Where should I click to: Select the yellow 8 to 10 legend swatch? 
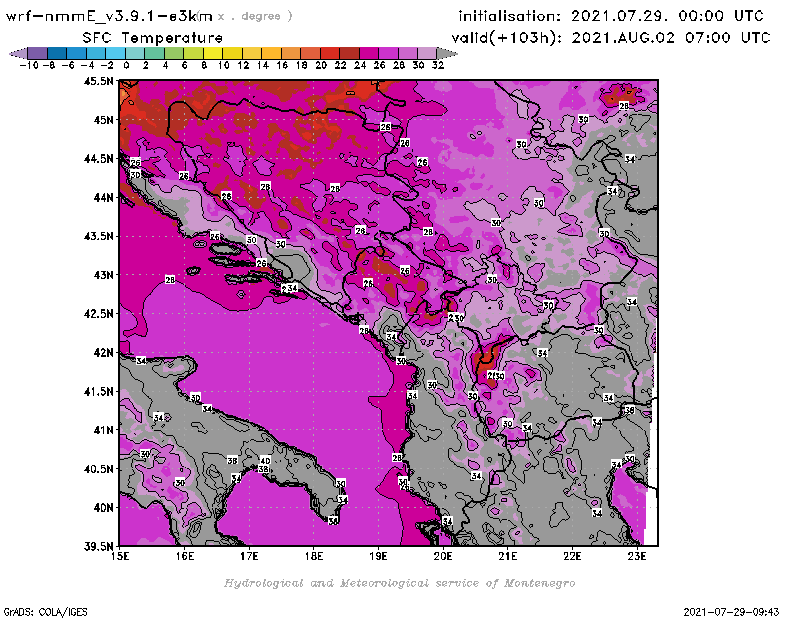(213, 53)
